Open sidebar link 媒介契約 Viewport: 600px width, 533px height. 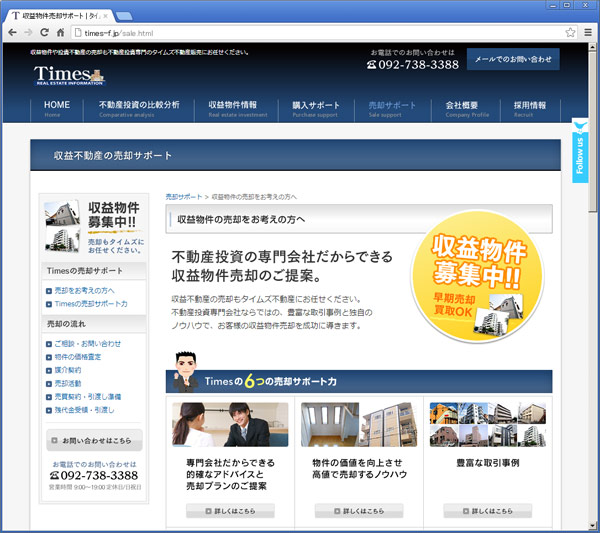click(x=68, y=370)
